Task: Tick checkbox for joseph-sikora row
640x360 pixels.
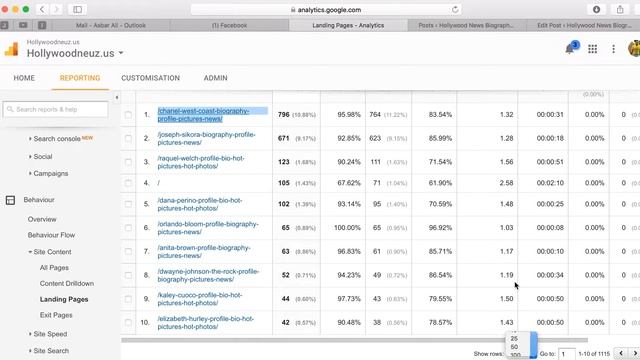Action: tap(128, 138)
